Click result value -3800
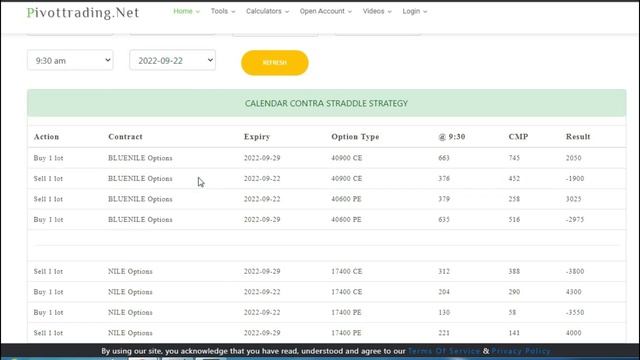640x360 pixels. point(575,271)
